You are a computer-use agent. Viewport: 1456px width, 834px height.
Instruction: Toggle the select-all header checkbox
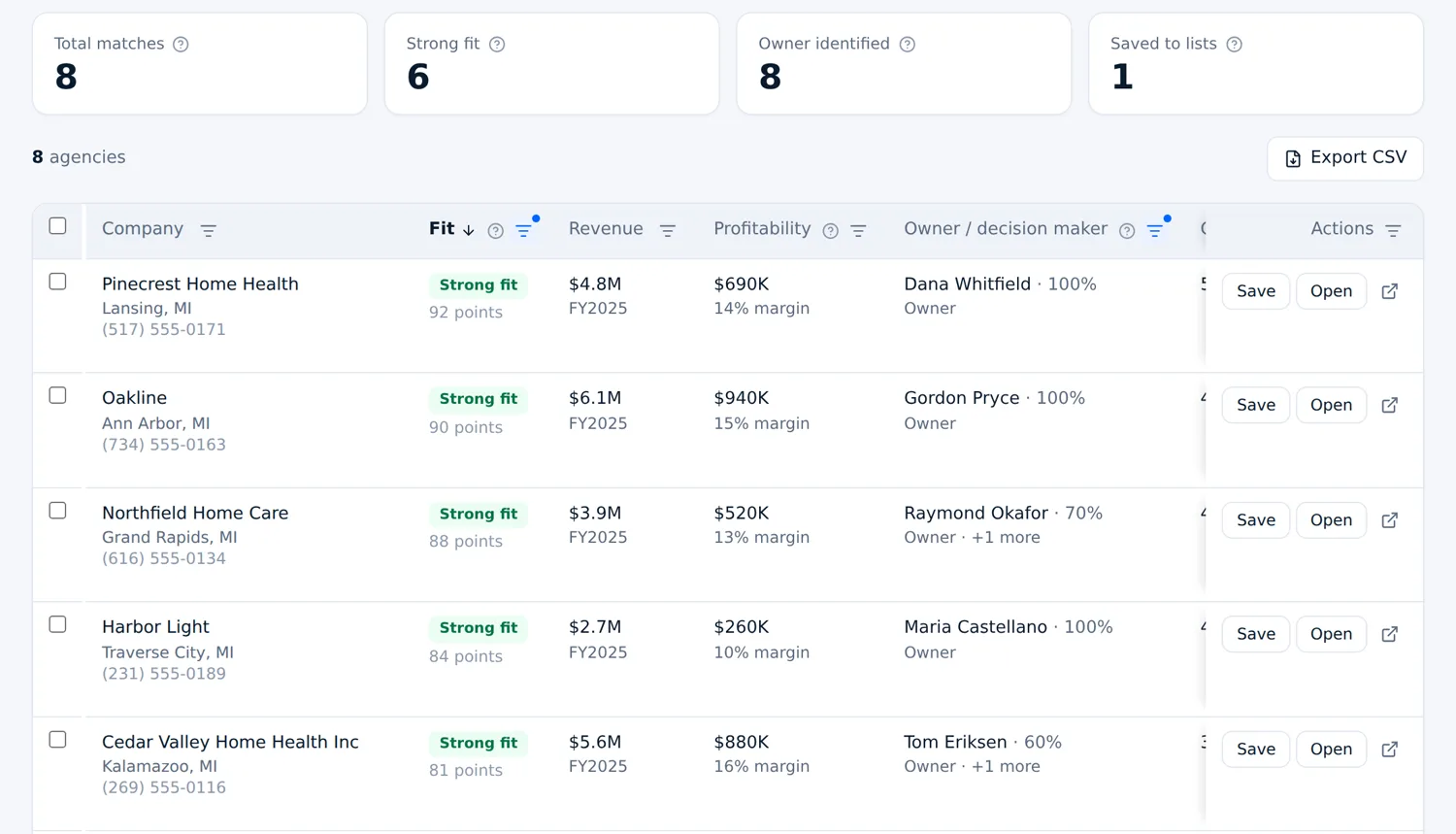(58, 226)
